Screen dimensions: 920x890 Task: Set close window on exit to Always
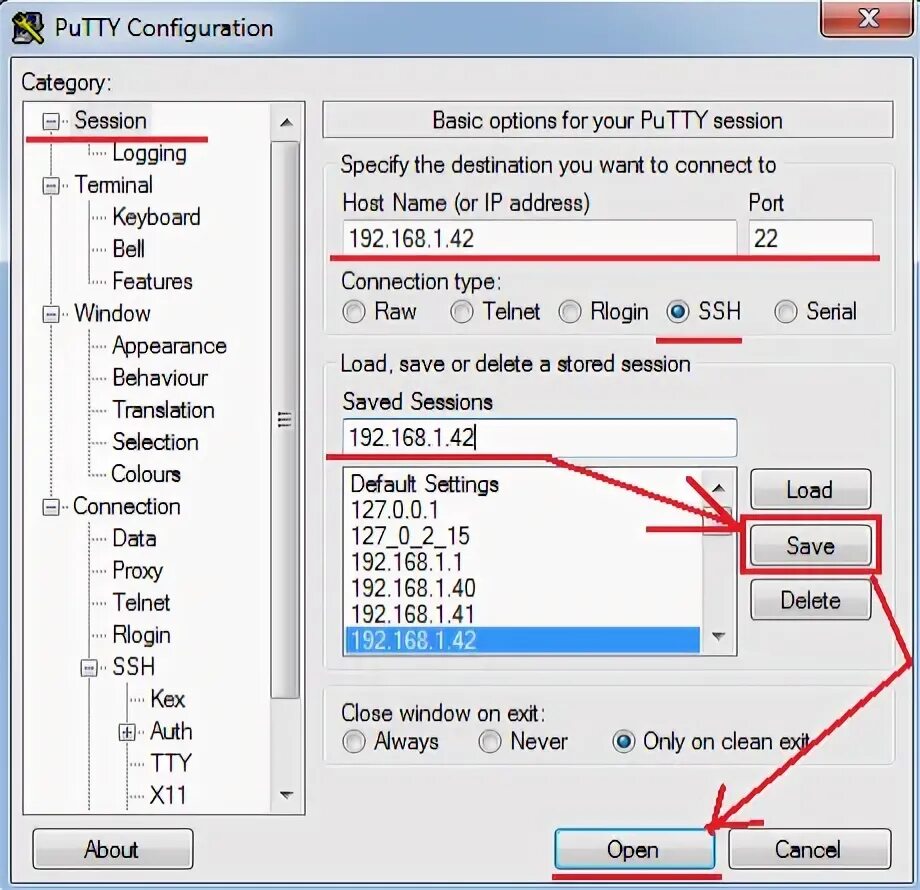click(x=390, y=742)
